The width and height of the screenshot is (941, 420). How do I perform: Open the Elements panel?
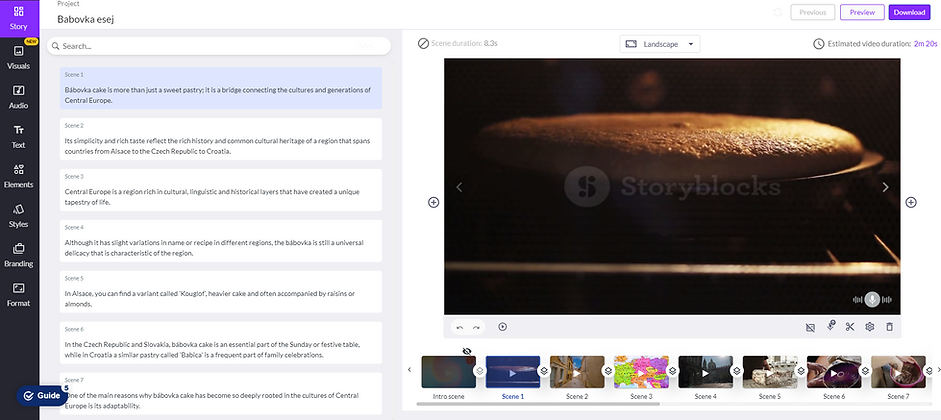pos(19,176)
